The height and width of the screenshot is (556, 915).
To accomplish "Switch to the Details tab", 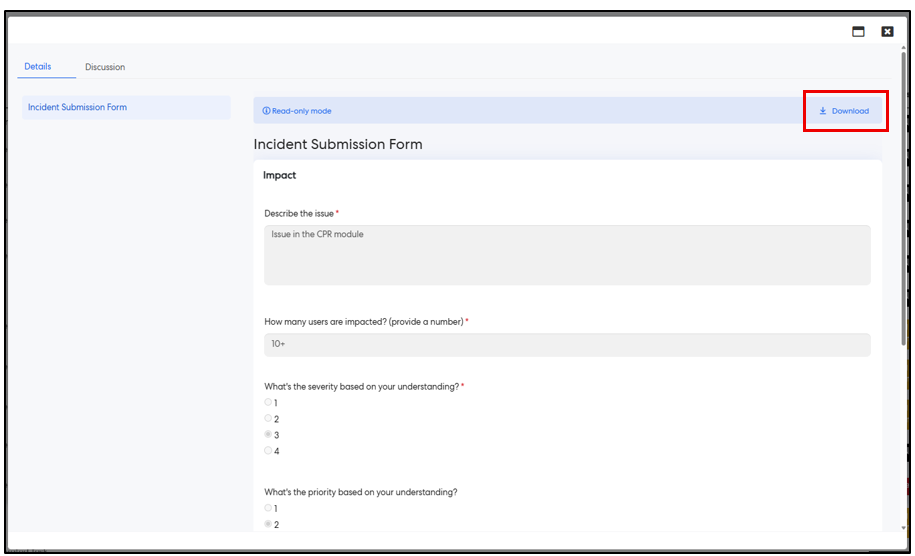I will point(38,67).
